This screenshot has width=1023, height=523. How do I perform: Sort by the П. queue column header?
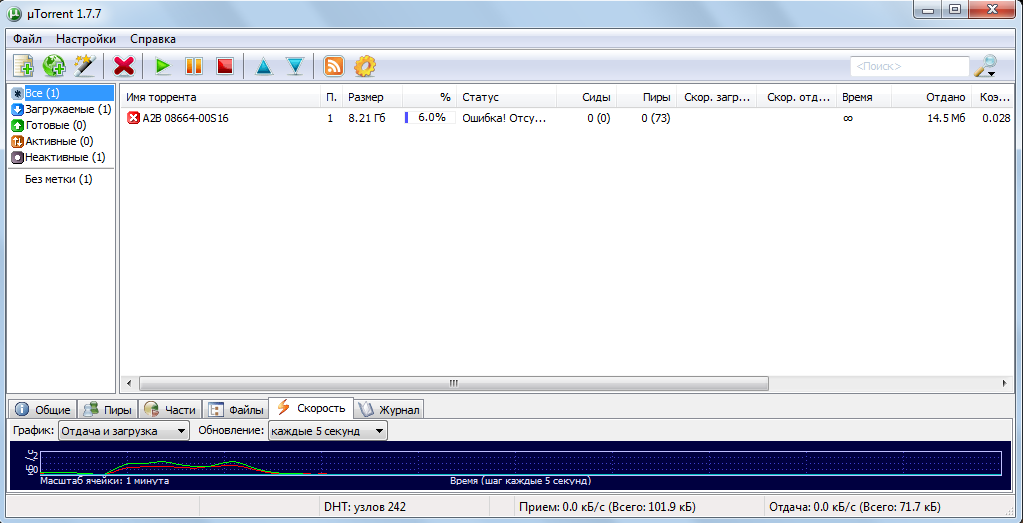point(331,97)
